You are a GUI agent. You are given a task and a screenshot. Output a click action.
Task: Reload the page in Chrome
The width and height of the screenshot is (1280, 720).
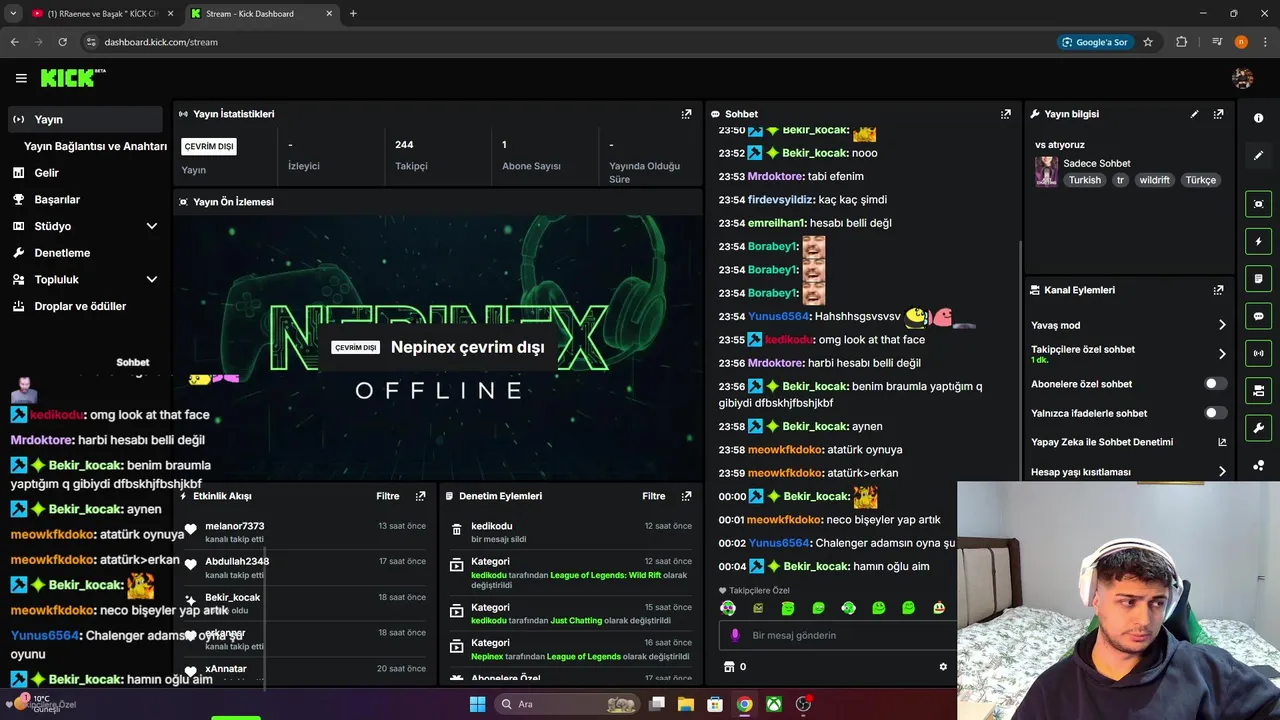click(62, 42)
